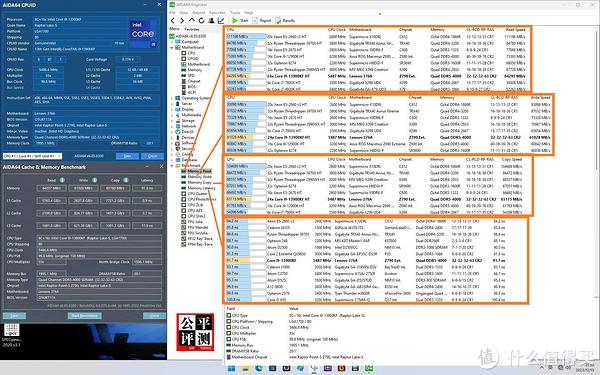Collapse the Motherboard tree node
The height and width of the screenshot is (375, 600).
[172, 47]
